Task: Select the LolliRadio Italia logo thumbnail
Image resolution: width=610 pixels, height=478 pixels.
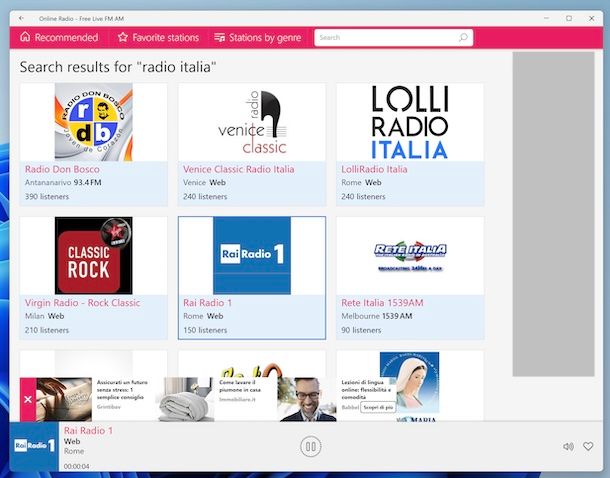Action: point(410,122)
